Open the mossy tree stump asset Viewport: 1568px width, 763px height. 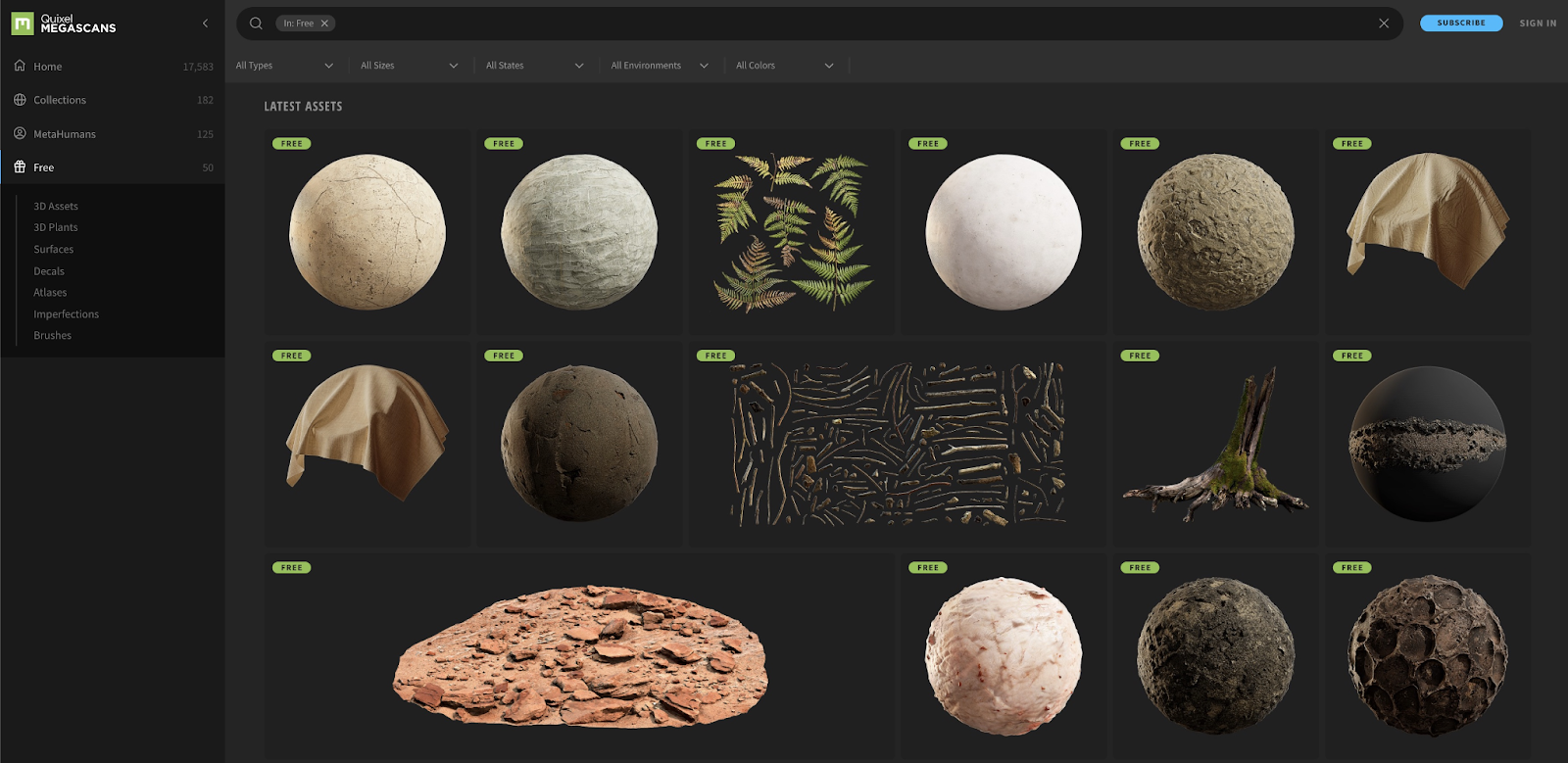(x=1215, y=444)
